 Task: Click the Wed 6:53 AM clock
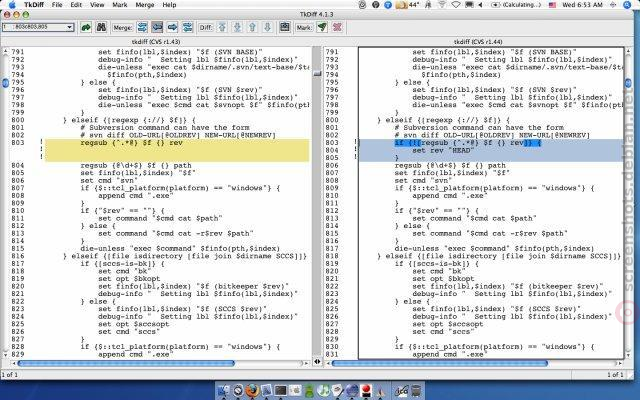(x=582, y=5)
